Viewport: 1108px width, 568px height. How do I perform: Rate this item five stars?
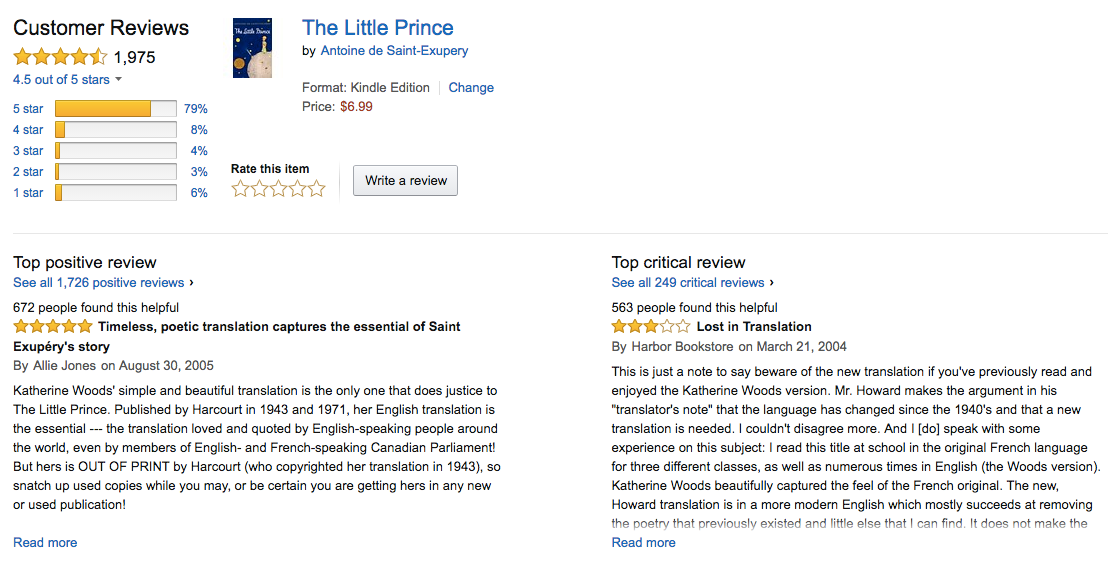317,188
